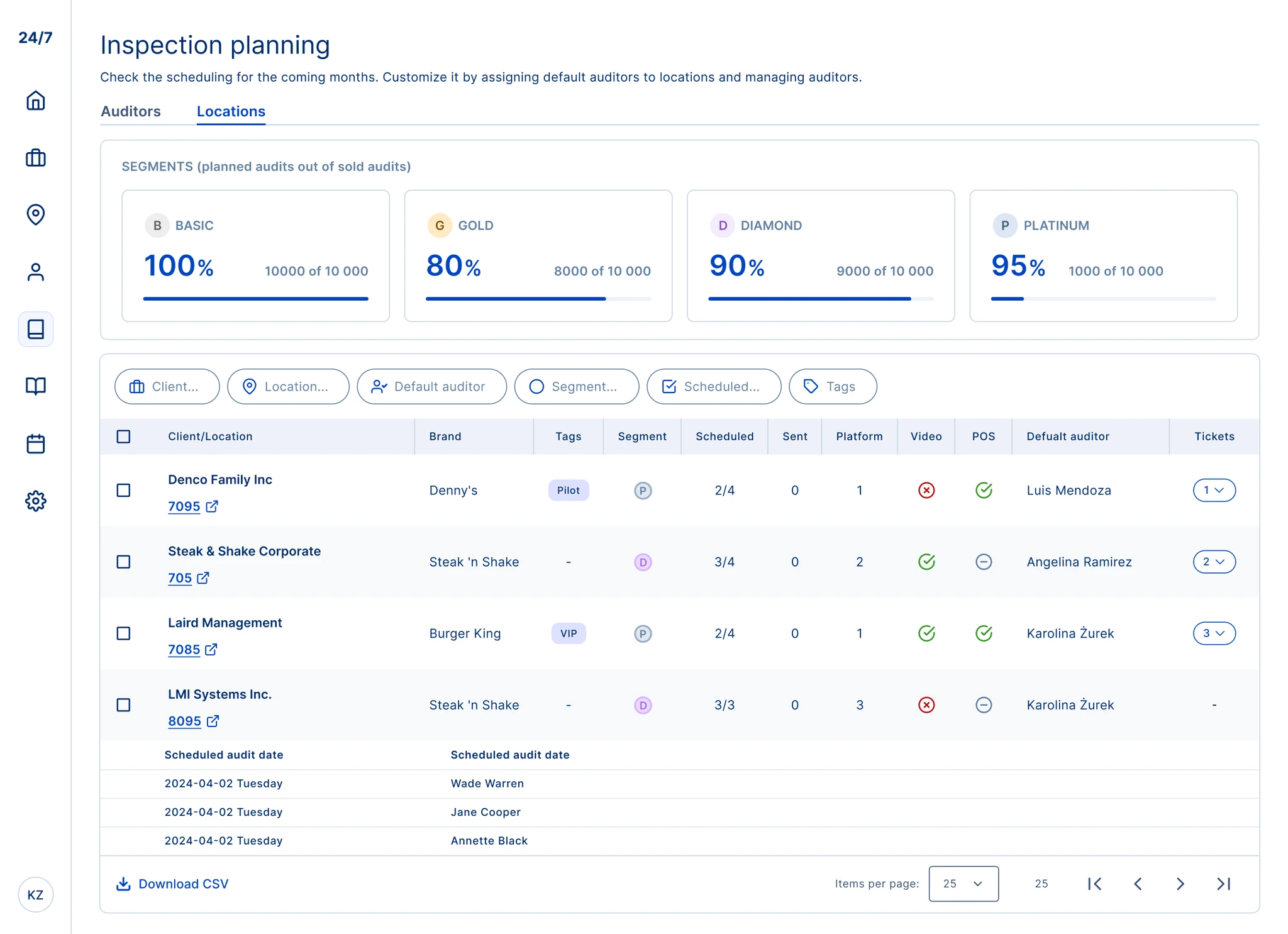This screenshot has width=1288, height=934.
Task: Go to the last page arrow
Action: click(1223, 884)
